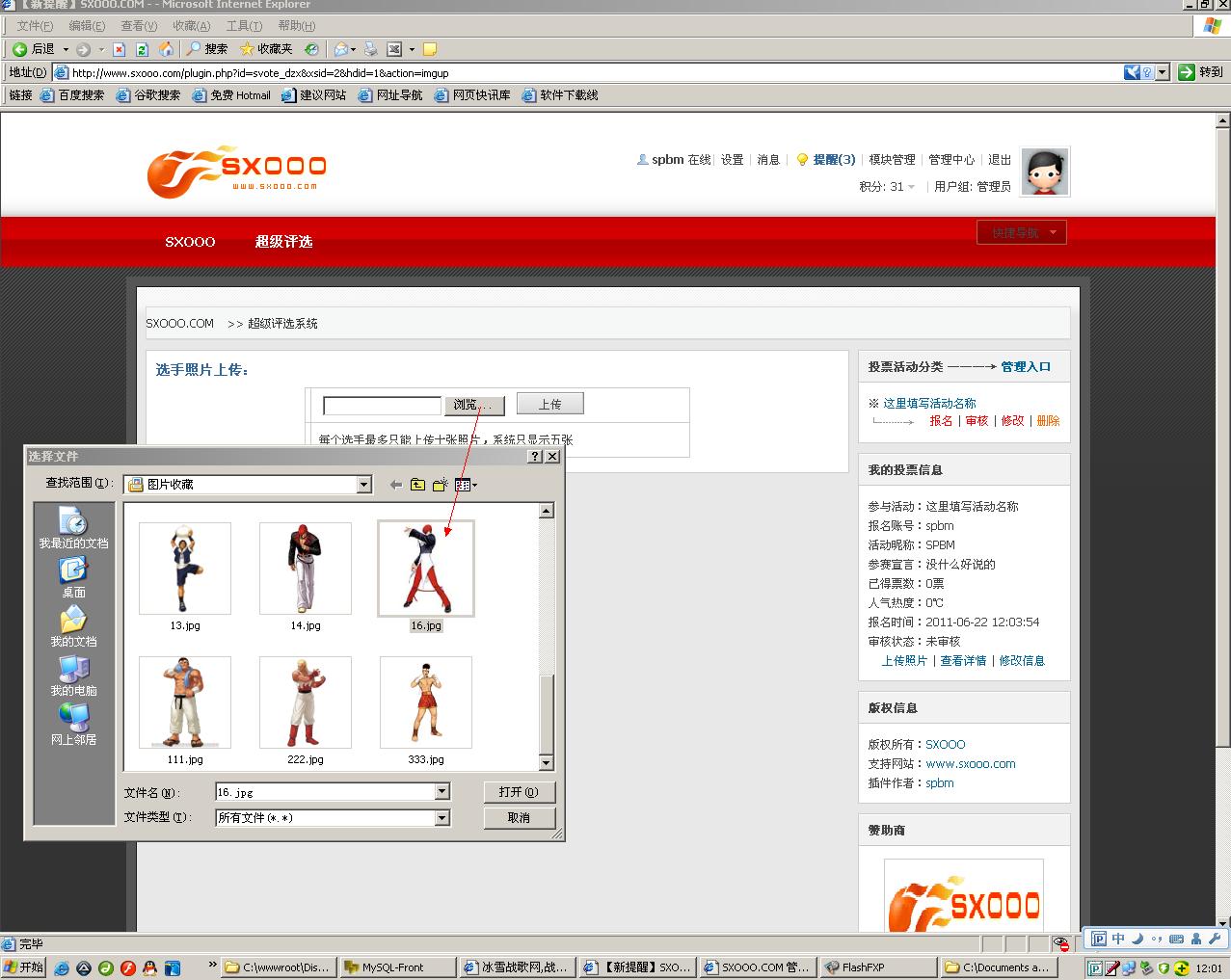This screenshot has height=980, width=1231.
Task: Click the 管理入口 link
Action: click(x=1026, y=367)
